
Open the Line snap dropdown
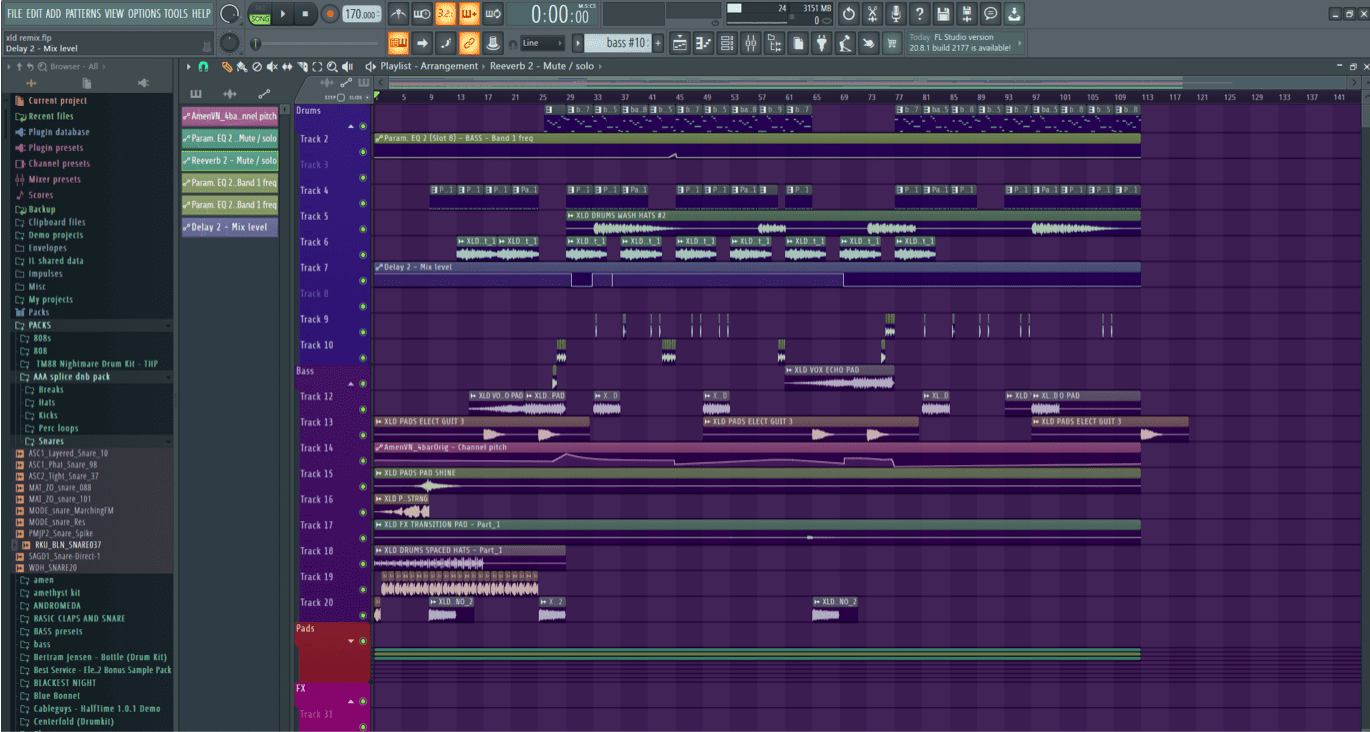tap(541, 43)
